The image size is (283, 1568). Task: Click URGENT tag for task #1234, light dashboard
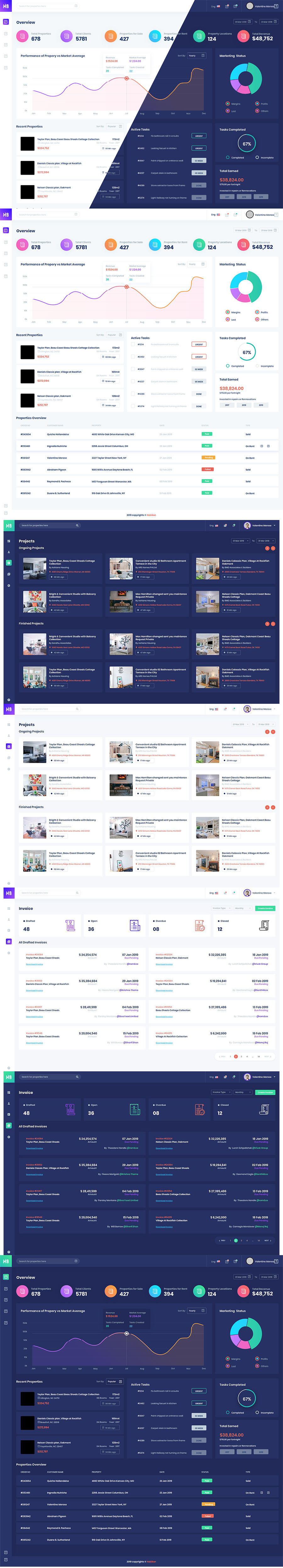point(199,345)
